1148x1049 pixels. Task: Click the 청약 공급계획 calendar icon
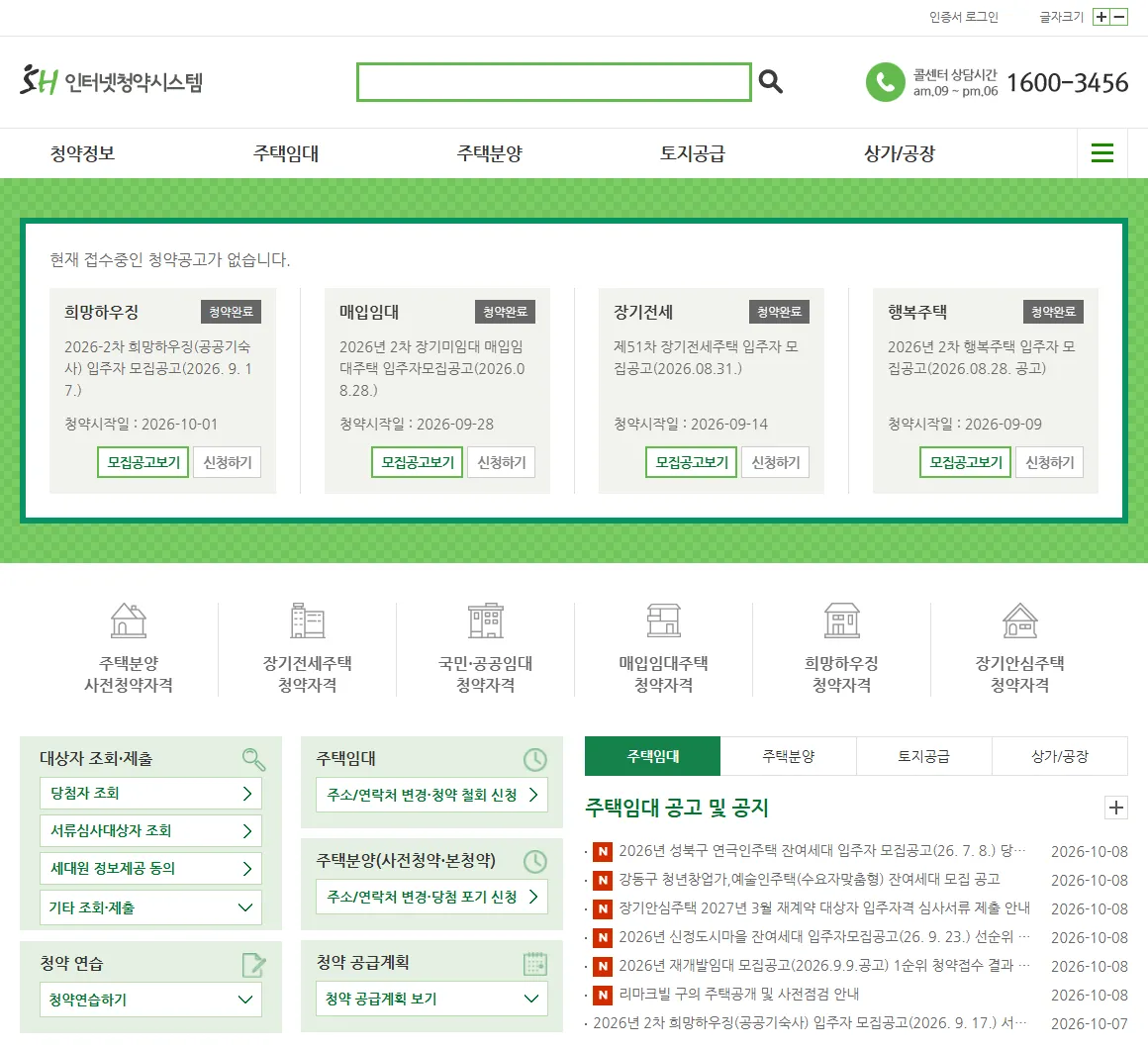pos(535,963)
